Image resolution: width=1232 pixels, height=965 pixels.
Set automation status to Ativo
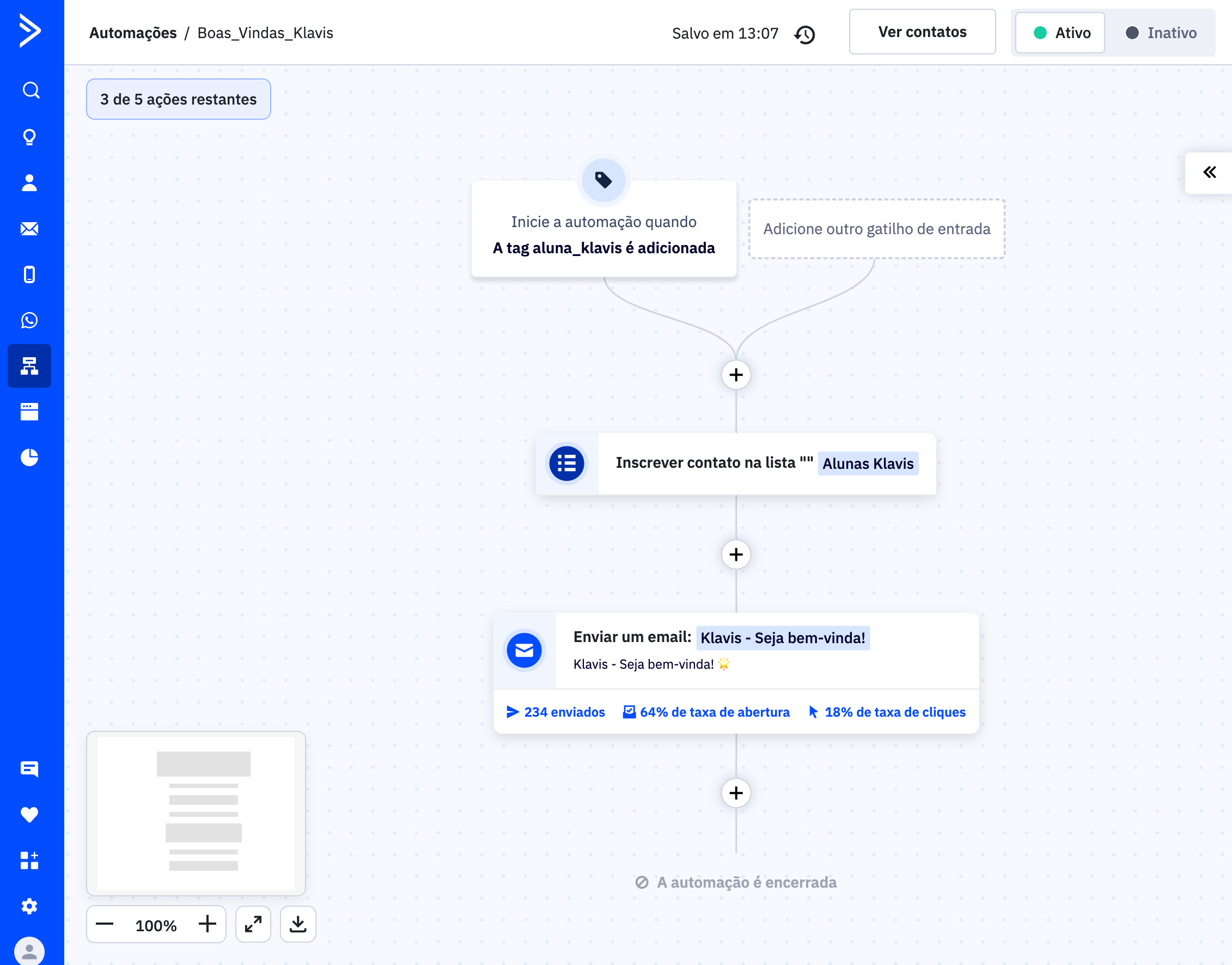[x=1060, y=33]
